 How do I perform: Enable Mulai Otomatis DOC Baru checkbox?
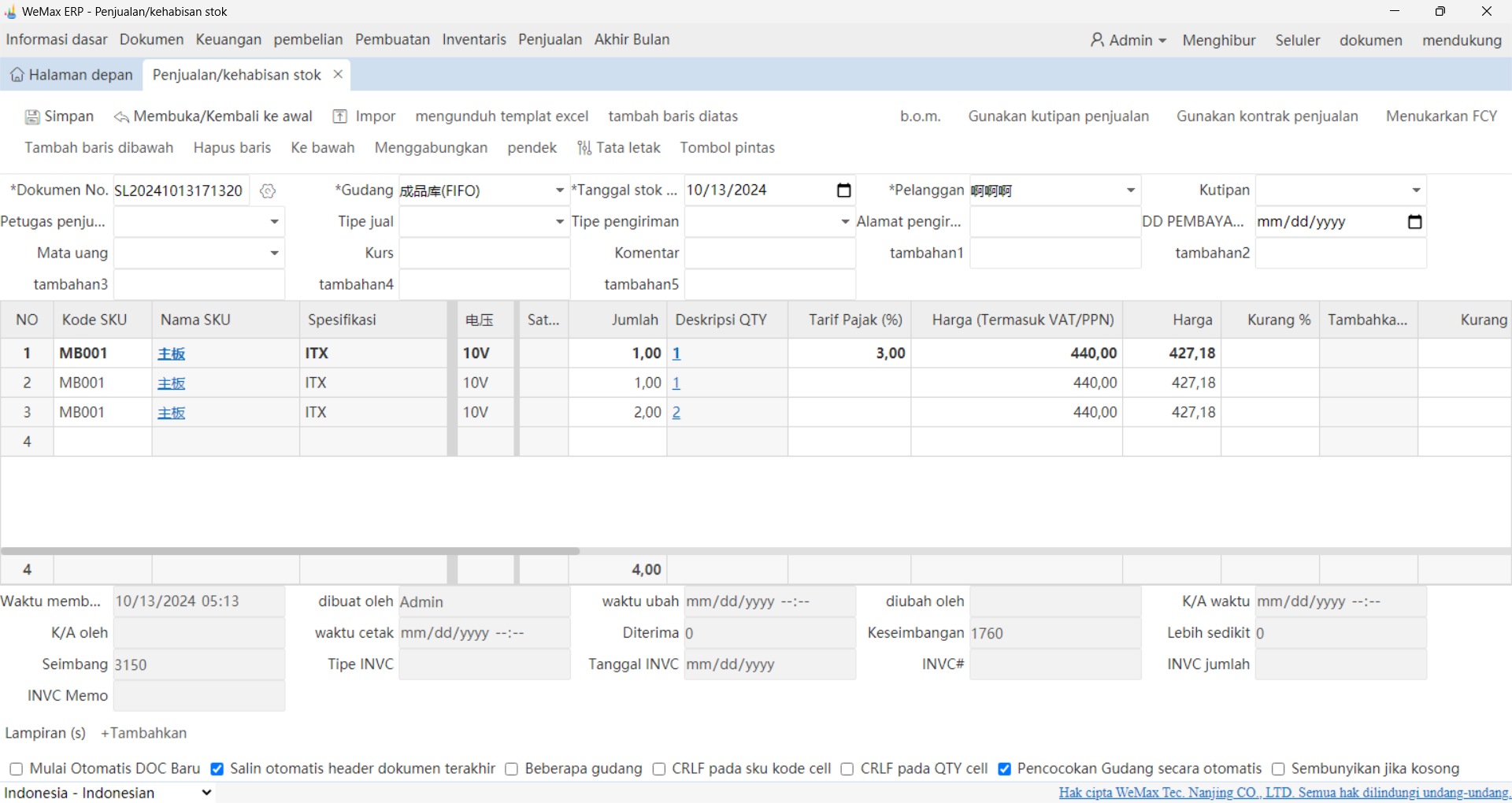click(x=16, y=769)
